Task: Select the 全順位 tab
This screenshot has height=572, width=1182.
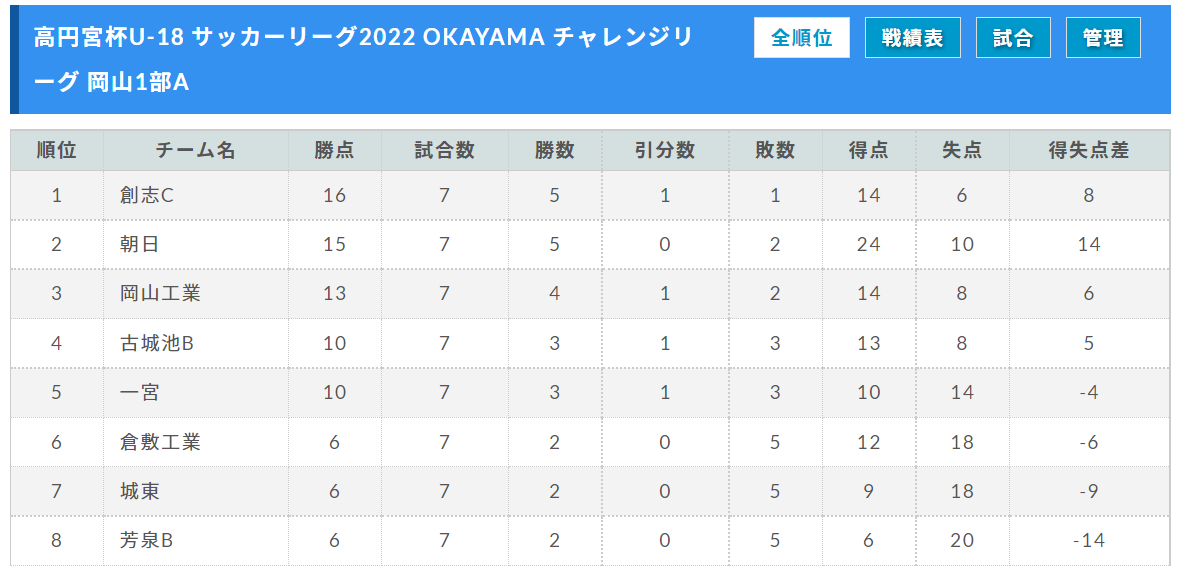Action: click(801, 38)
